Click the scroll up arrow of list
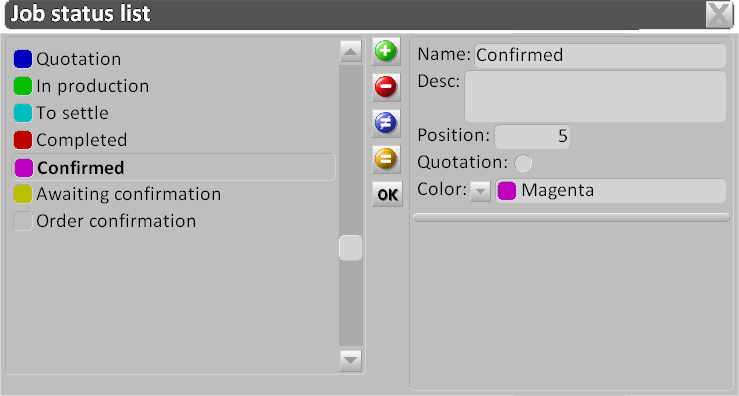The width and height of the screenshot is (739, 396). click(x=351, y=51)
